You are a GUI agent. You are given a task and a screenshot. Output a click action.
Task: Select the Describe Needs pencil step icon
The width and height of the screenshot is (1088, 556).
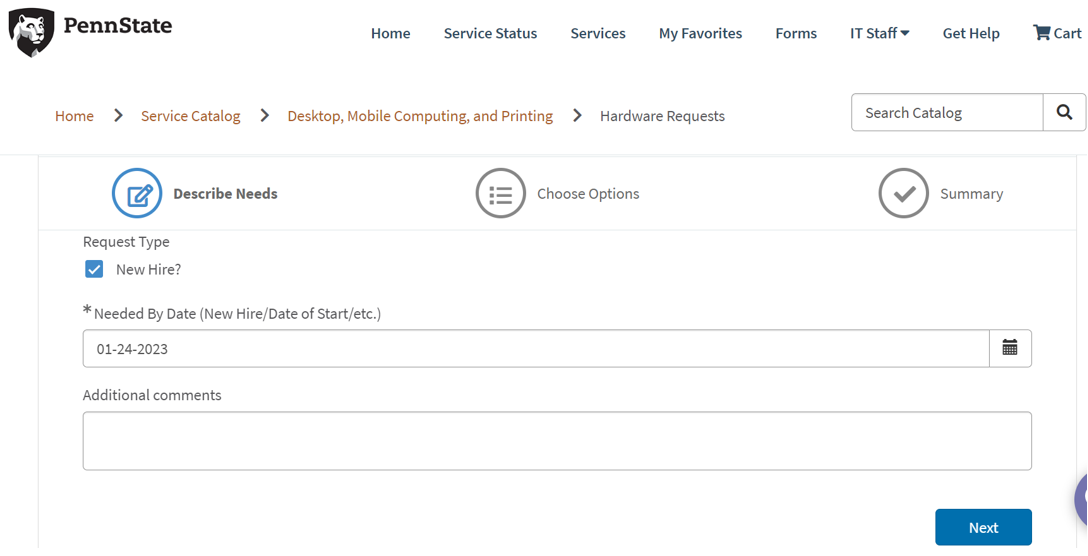coord(137,193)
